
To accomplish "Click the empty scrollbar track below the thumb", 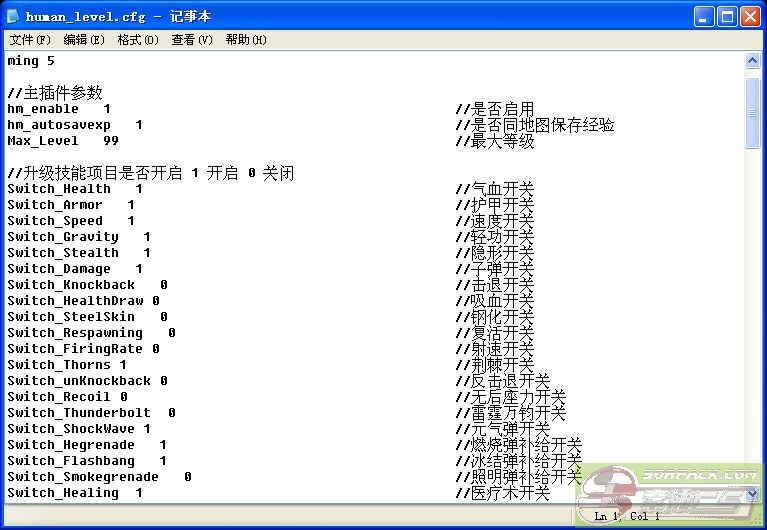I will (x=753, y=300).
